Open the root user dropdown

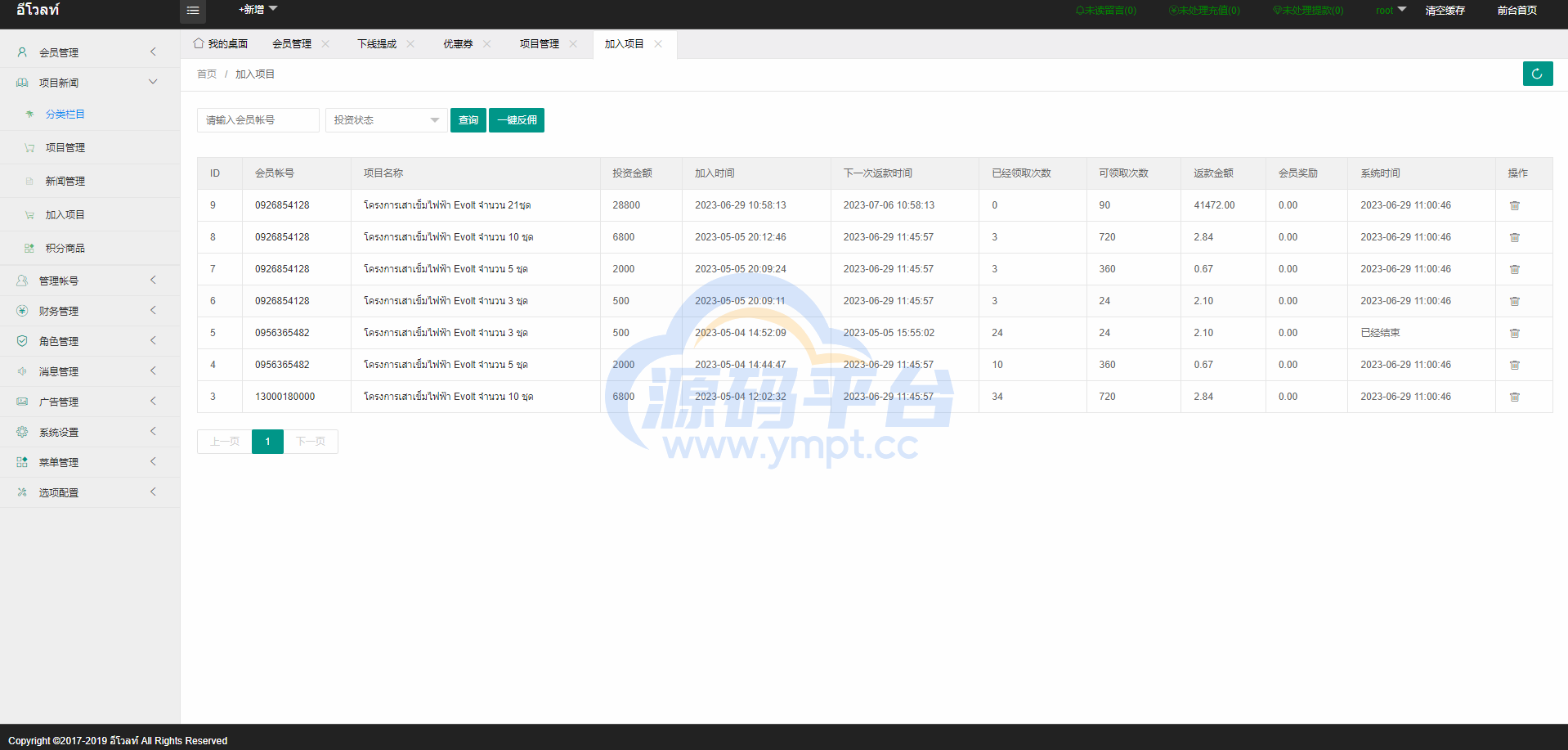[x=1391, y=11]
